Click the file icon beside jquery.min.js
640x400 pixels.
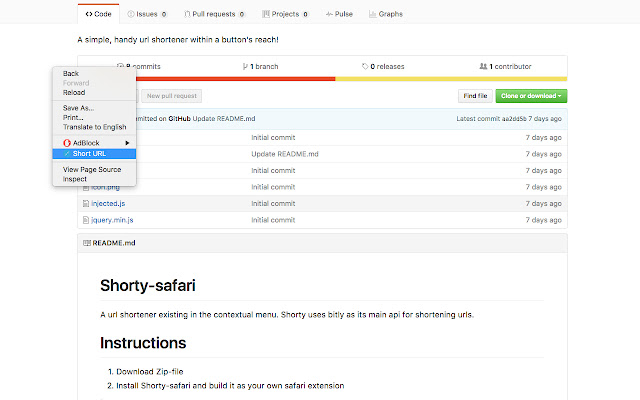(86, 220)
